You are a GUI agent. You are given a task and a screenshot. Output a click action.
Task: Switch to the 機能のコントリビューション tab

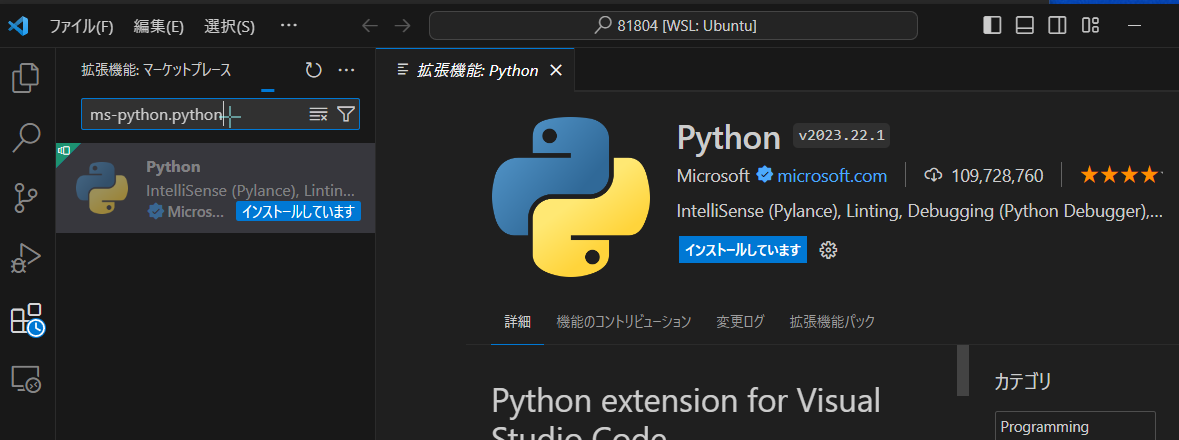tap(623, 322)
